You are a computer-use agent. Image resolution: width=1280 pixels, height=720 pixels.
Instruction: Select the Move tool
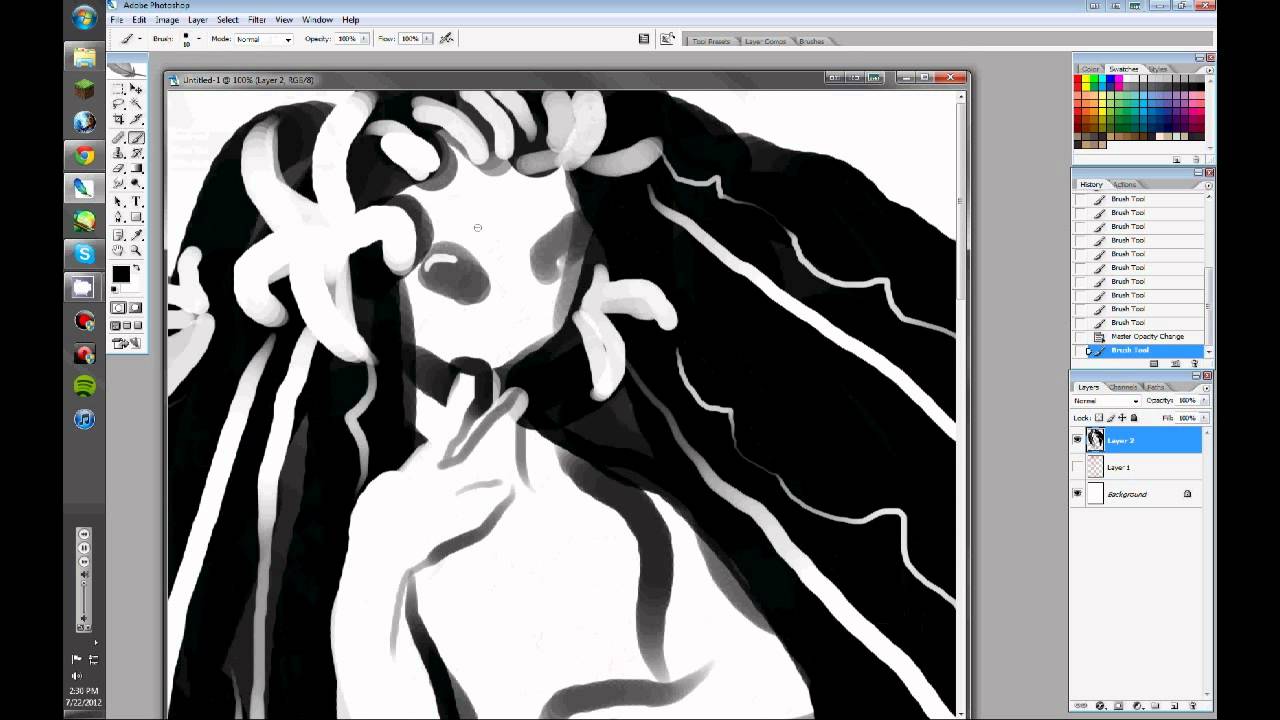[x=136, y=89]
